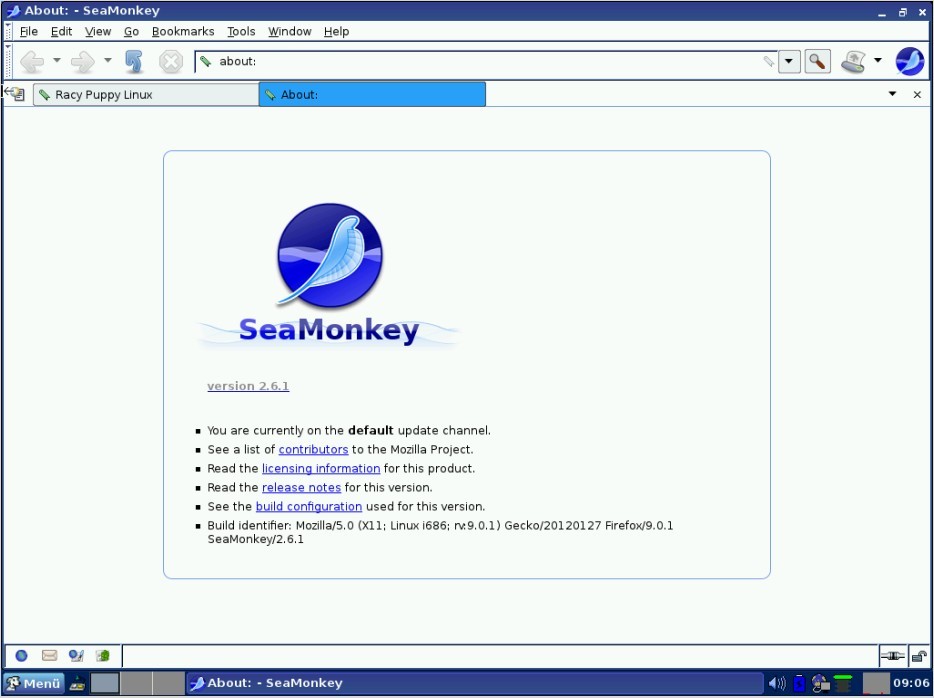This screenshot has width=934, height=698.
Task: Click the Search magnifier button
Action: (x=818, y=61)
